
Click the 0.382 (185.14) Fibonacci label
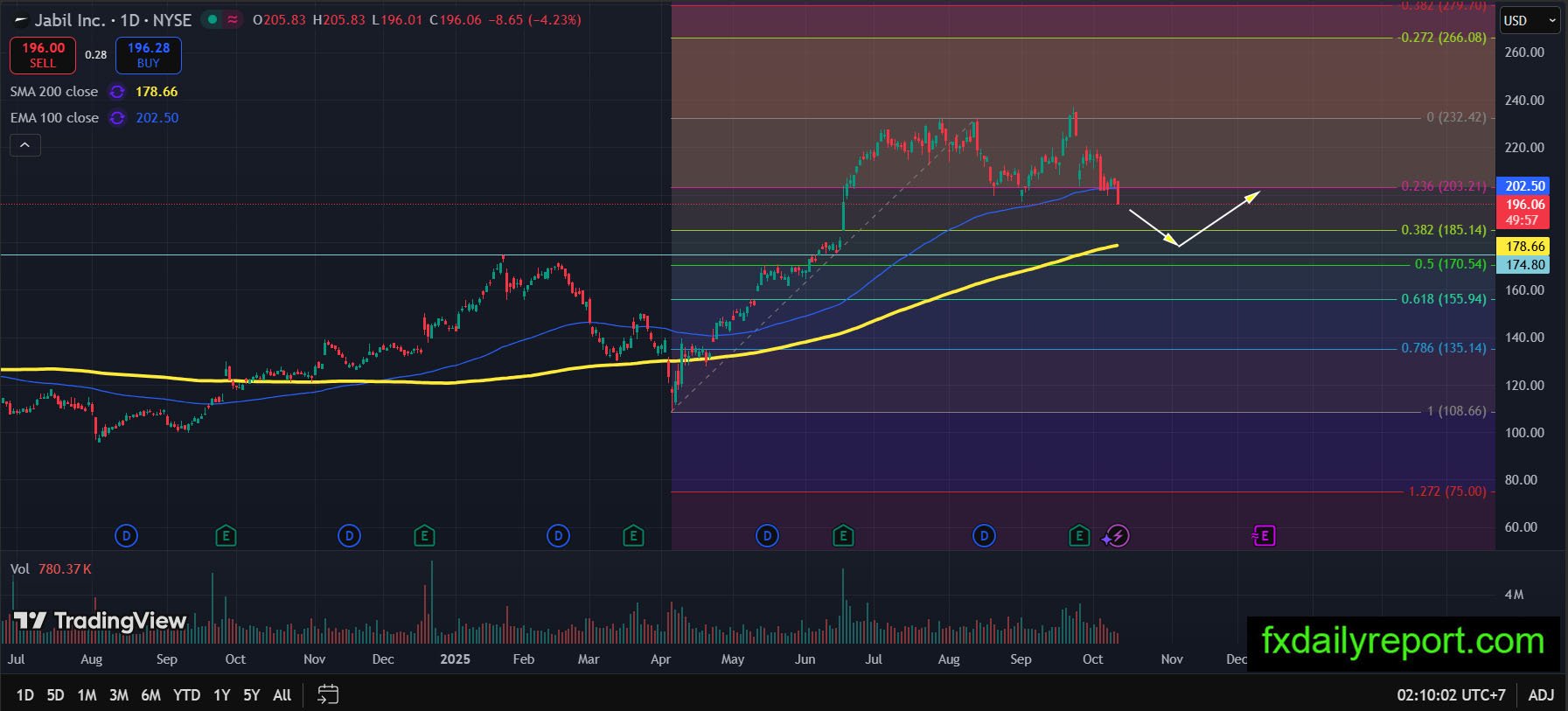tap(1443, 230)
